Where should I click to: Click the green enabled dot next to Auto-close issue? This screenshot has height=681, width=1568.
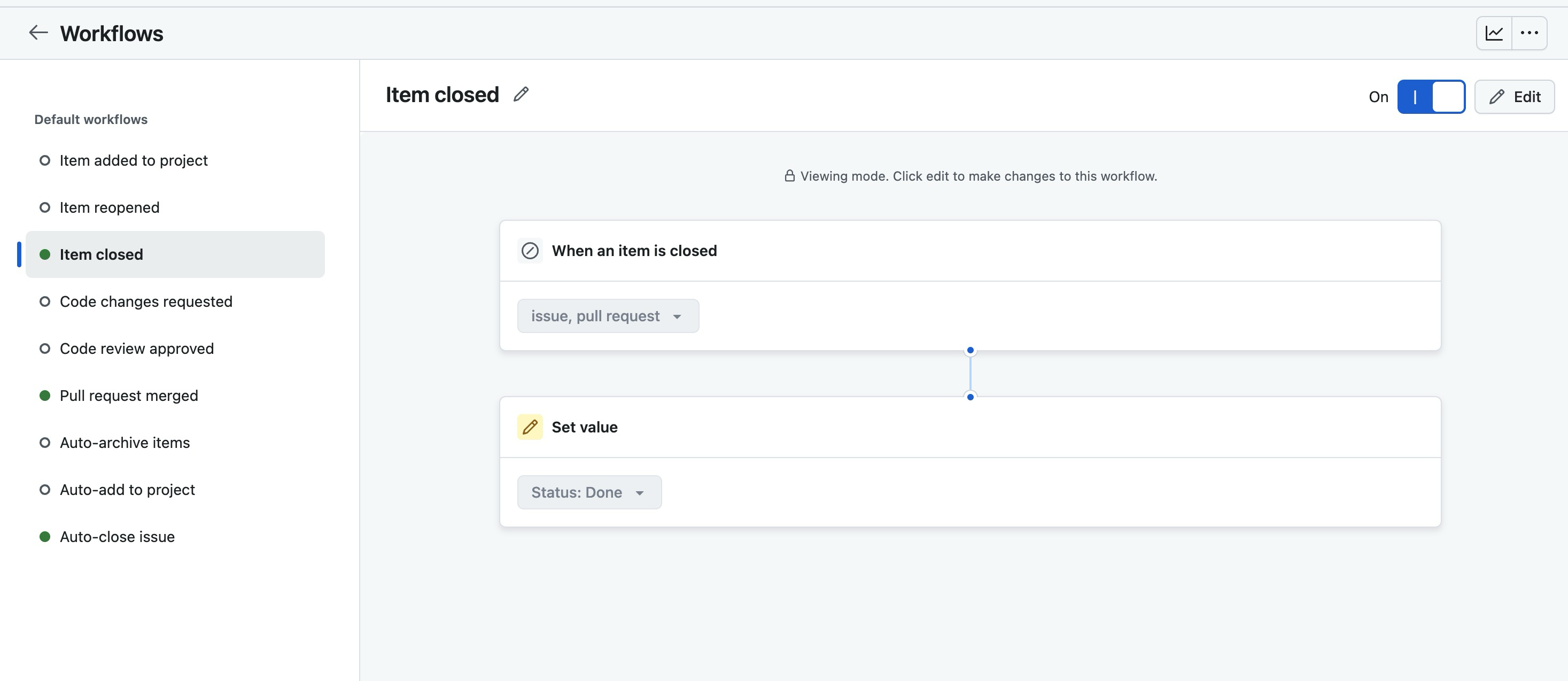[44, 536]
